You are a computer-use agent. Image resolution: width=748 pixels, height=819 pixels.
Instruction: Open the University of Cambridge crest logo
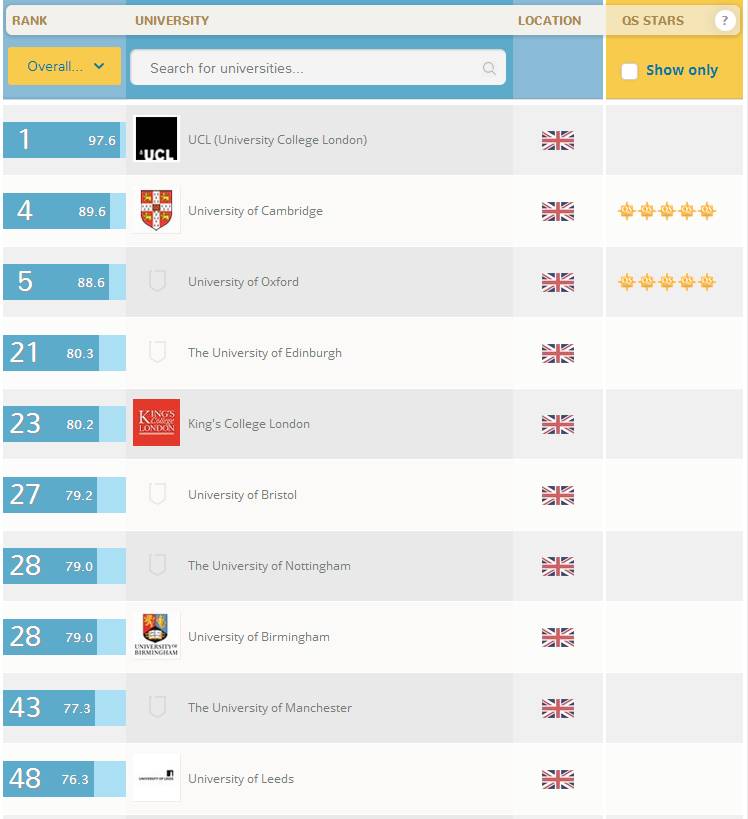(x=156, y=210)
